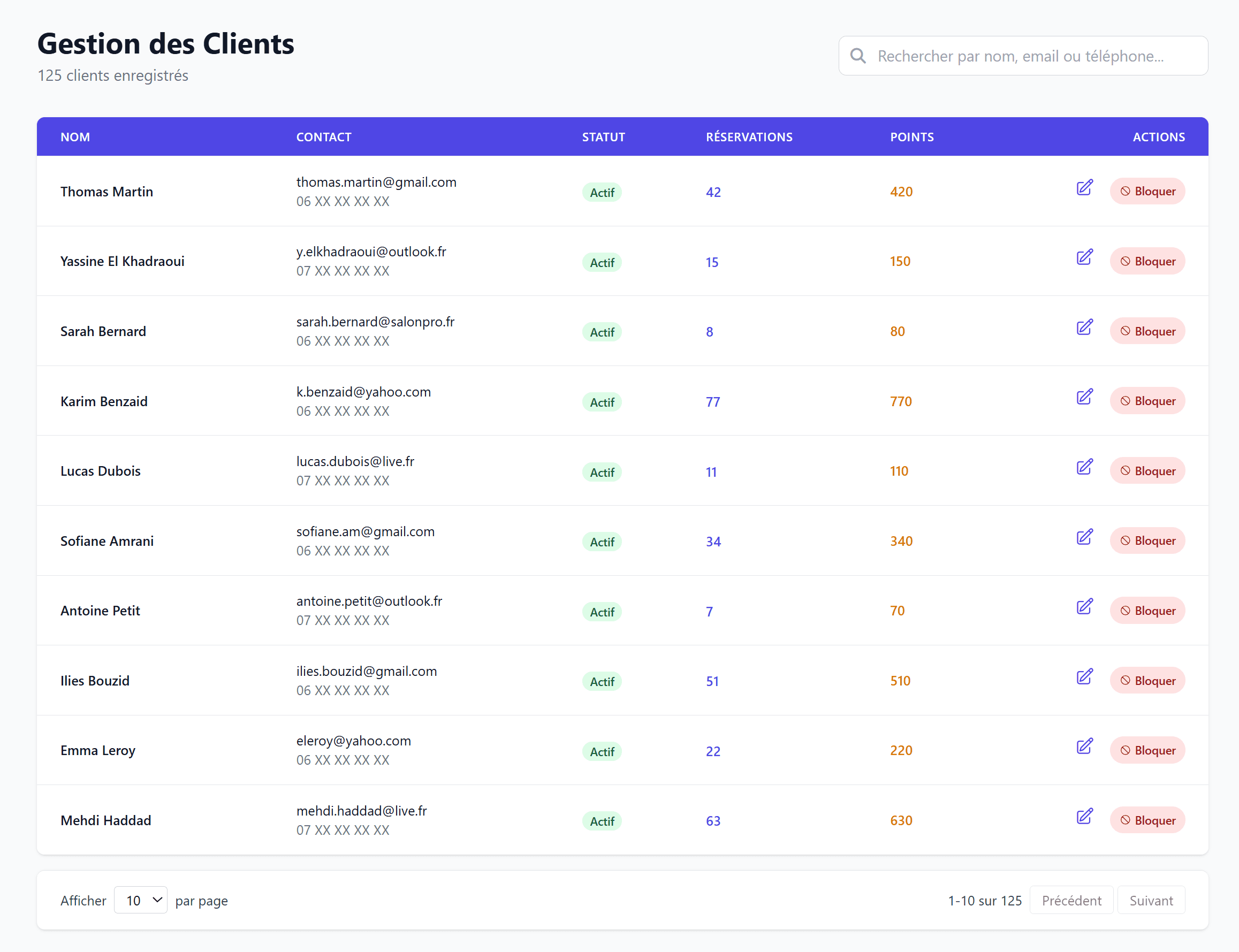Viewport: 1239px width, 952px height.
Task: Click Karim Benzaid's edit pencil icon
Action: point(1084,397)
